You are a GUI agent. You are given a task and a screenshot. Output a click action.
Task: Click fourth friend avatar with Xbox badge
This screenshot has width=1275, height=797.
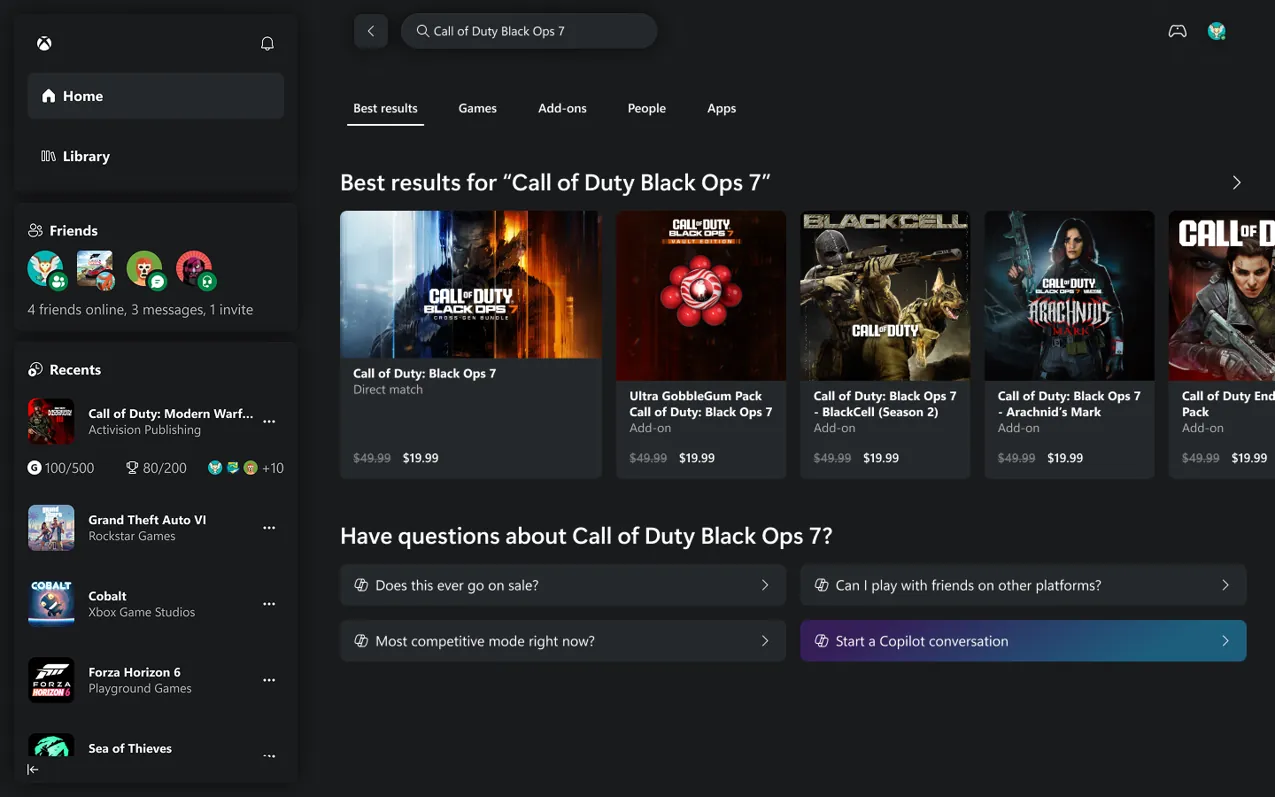tap(195, 269)
